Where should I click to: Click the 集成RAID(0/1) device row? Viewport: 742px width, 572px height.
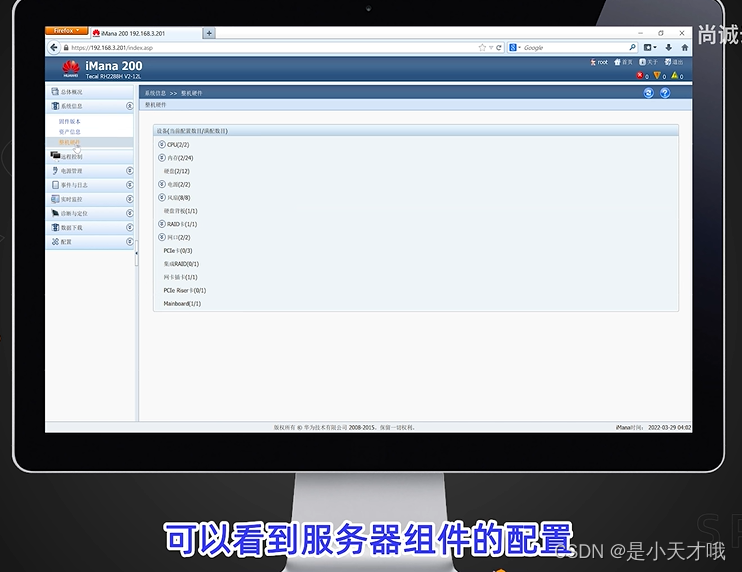point(181,264)
